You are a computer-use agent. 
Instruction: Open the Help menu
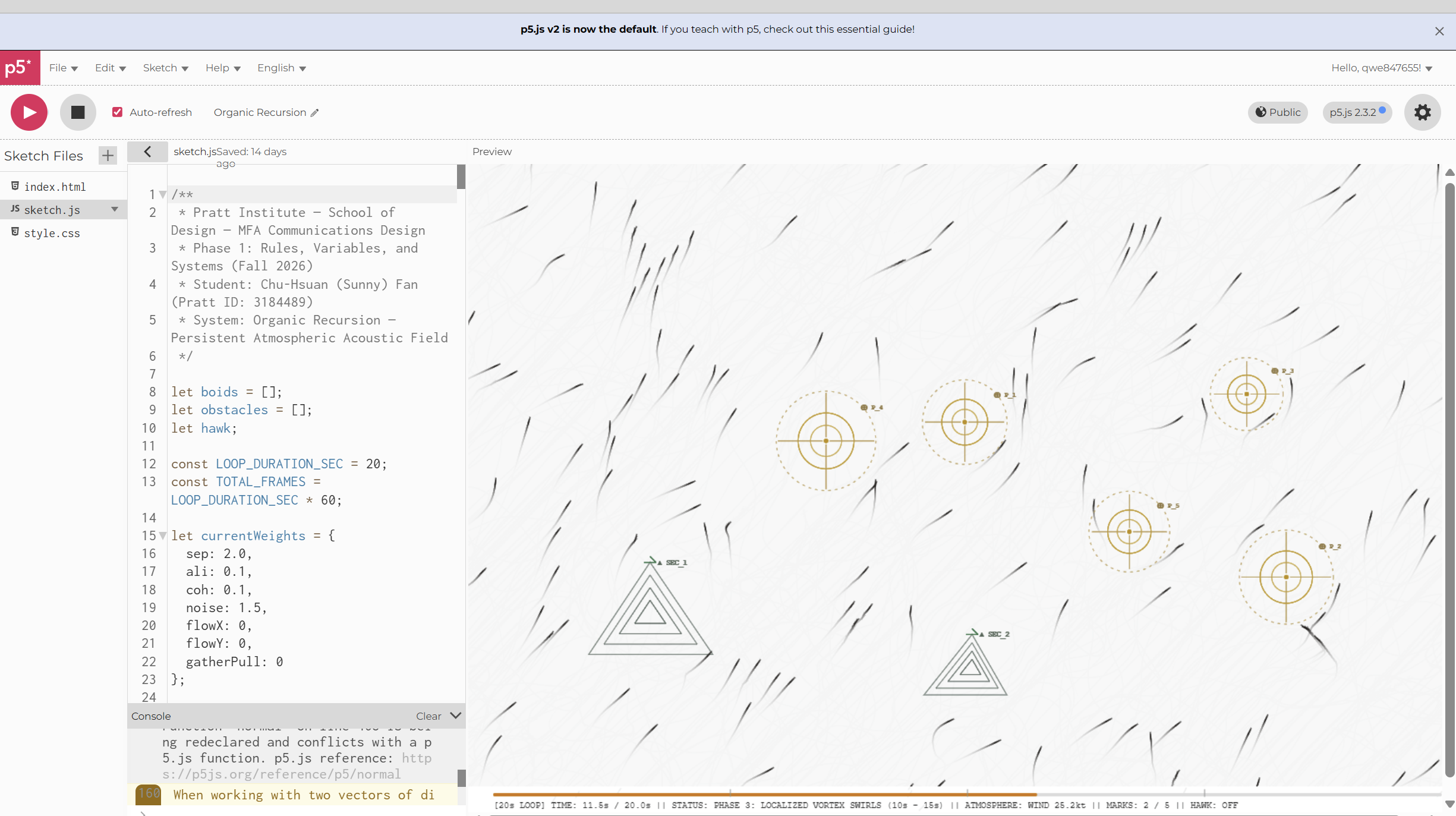point(223,68)
